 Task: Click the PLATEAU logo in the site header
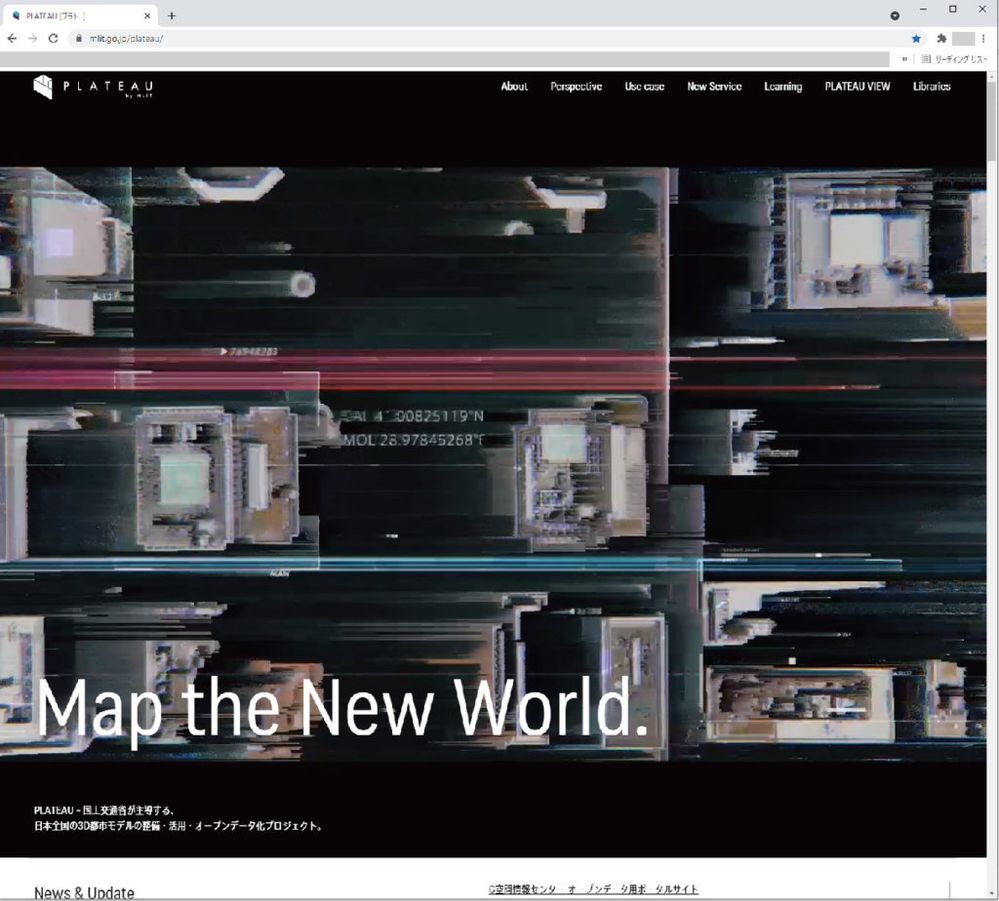pyautogui.click(x=93, y=87)
